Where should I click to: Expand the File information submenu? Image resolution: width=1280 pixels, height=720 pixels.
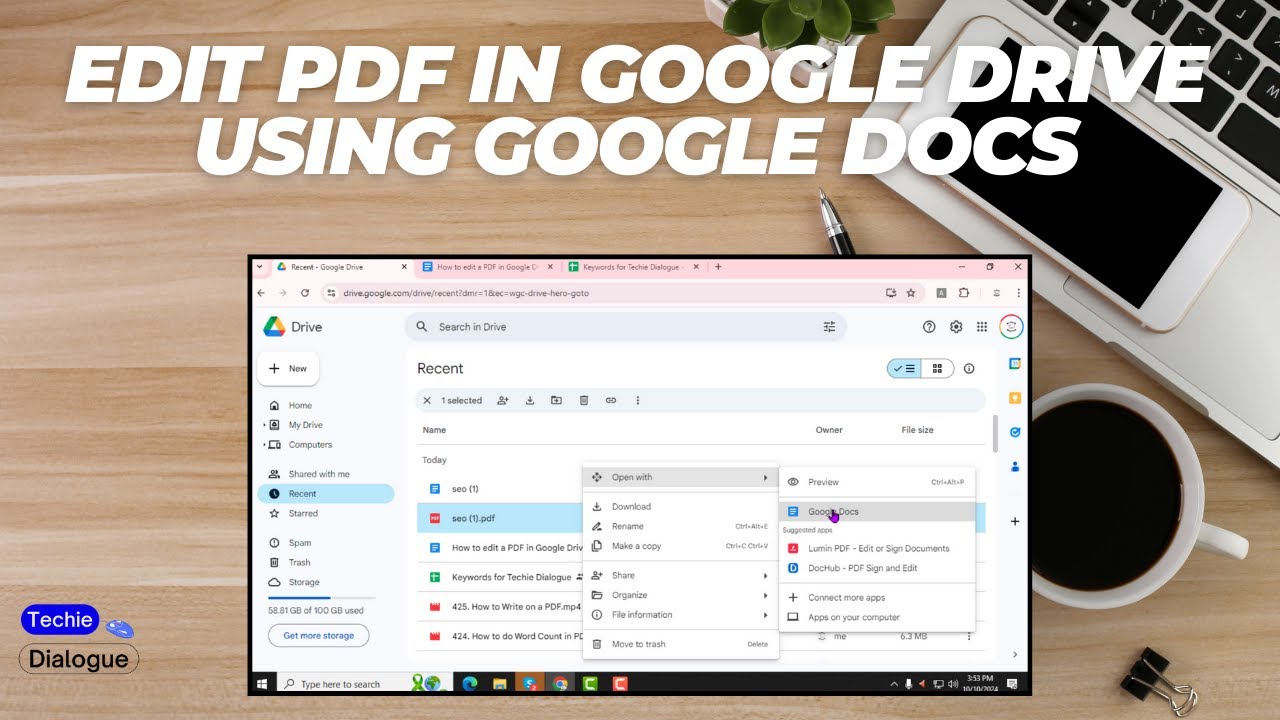point(765,615)
